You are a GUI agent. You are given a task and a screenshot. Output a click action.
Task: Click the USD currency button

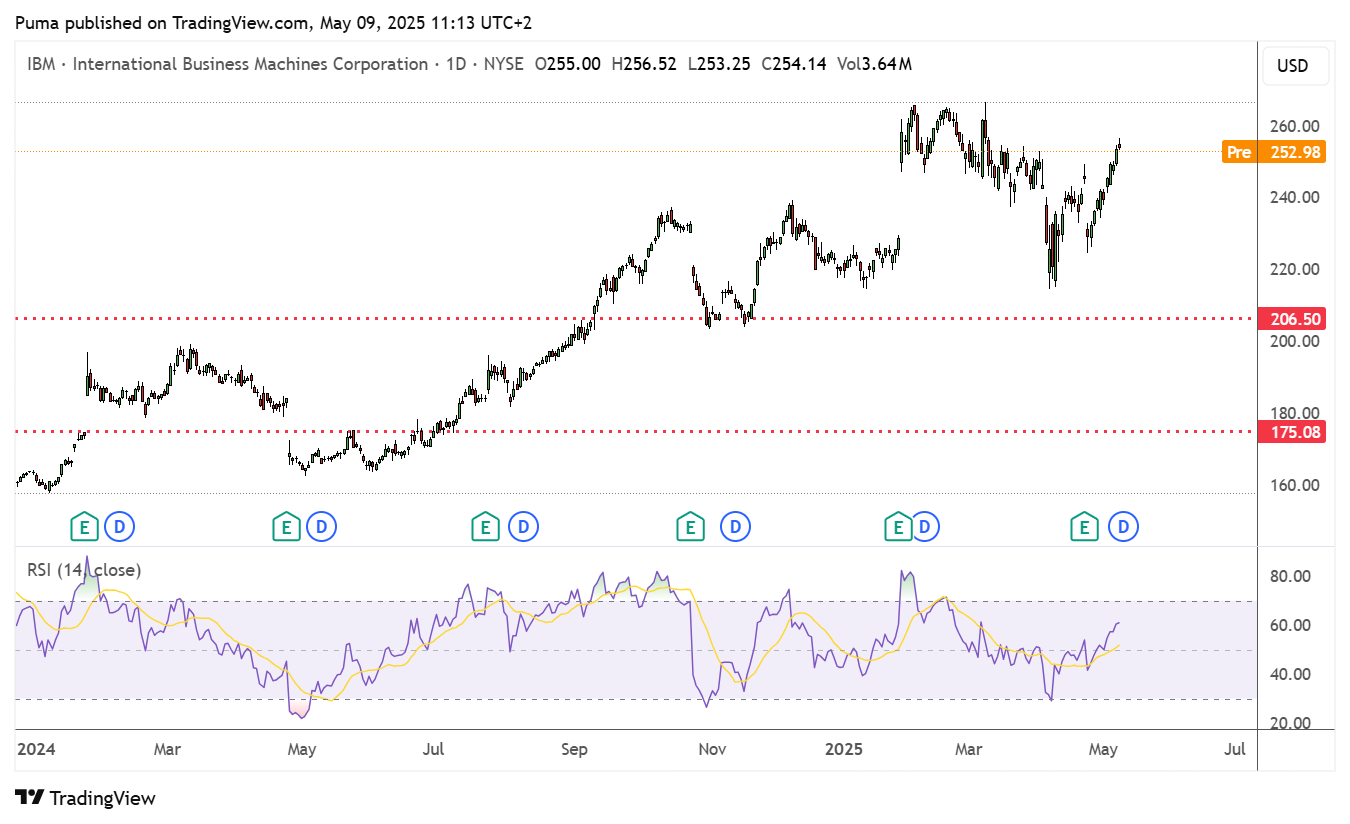(x=1296, y=66)
